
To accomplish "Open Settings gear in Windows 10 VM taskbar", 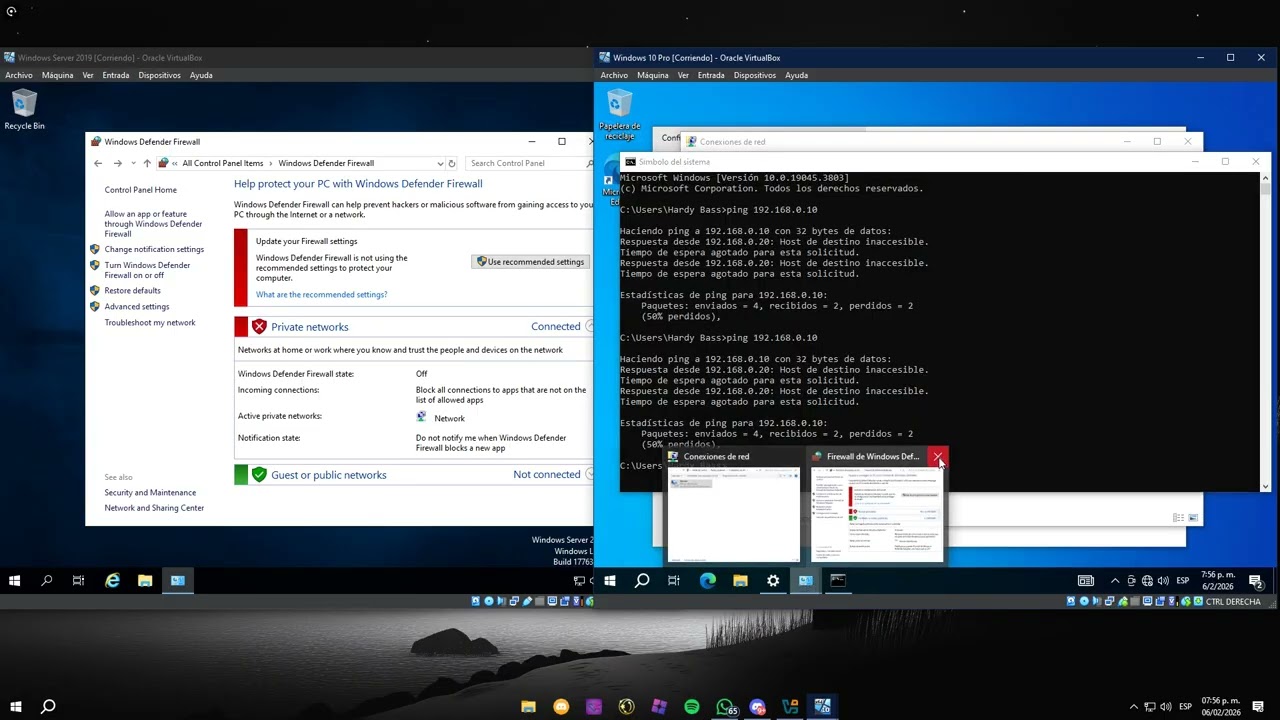I will pos(773,580).
